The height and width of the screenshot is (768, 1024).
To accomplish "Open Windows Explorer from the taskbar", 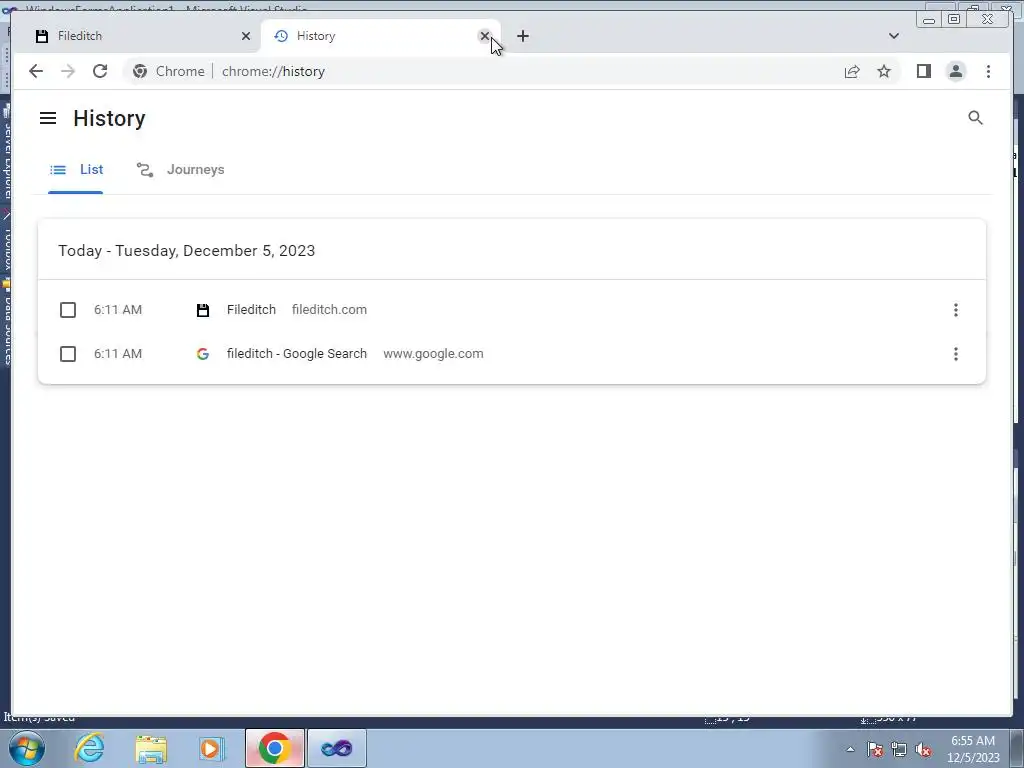I will click(151, 748).
